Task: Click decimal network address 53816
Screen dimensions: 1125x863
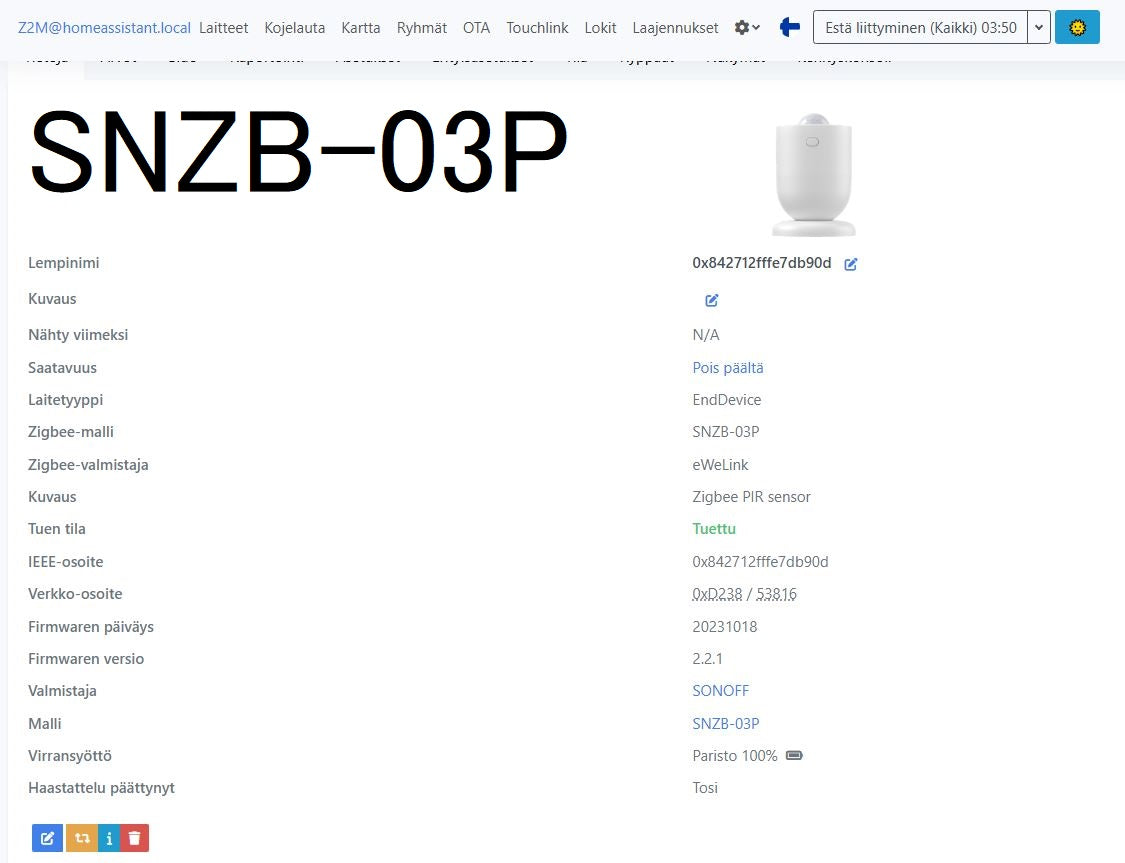Action: [x=776, y=594]
